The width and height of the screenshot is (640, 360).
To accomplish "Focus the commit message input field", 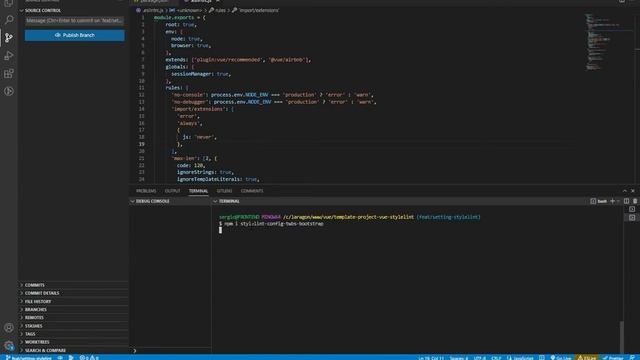I will pyautogui.click(x=75, y=20).
